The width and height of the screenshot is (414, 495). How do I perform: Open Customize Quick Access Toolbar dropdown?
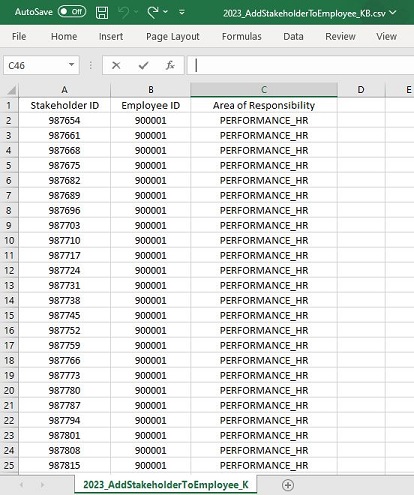point(182,12)
